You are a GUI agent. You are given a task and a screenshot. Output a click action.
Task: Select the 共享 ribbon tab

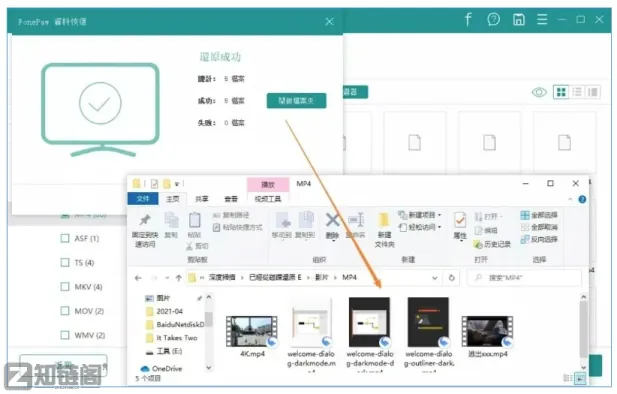pos(202,199)
